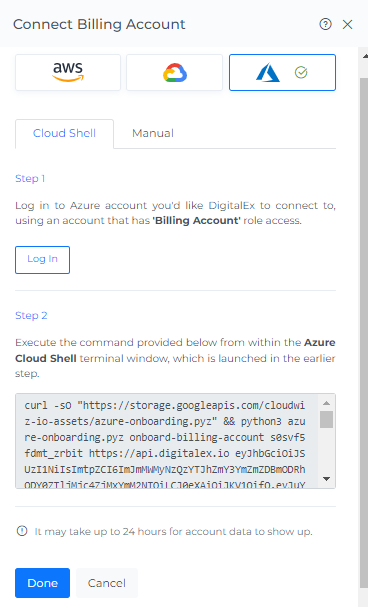Select the Google Cloud provider card

(175, 72)
